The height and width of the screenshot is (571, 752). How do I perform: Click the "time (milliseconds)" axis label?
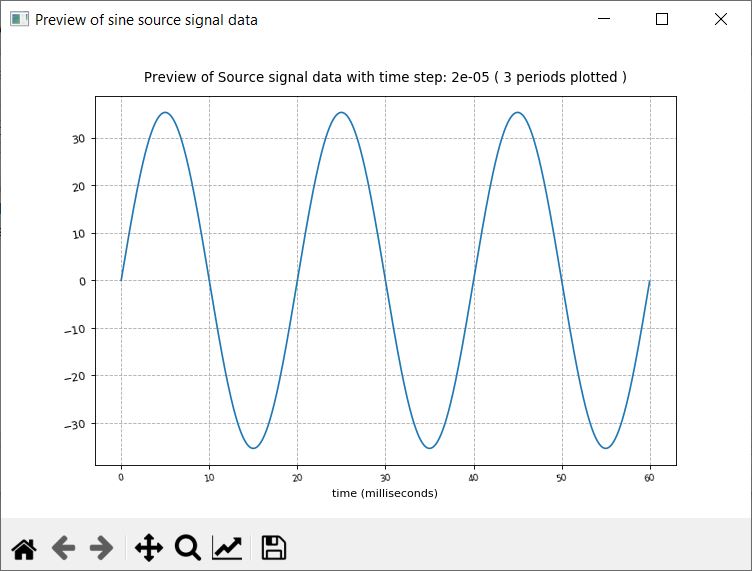385,493
